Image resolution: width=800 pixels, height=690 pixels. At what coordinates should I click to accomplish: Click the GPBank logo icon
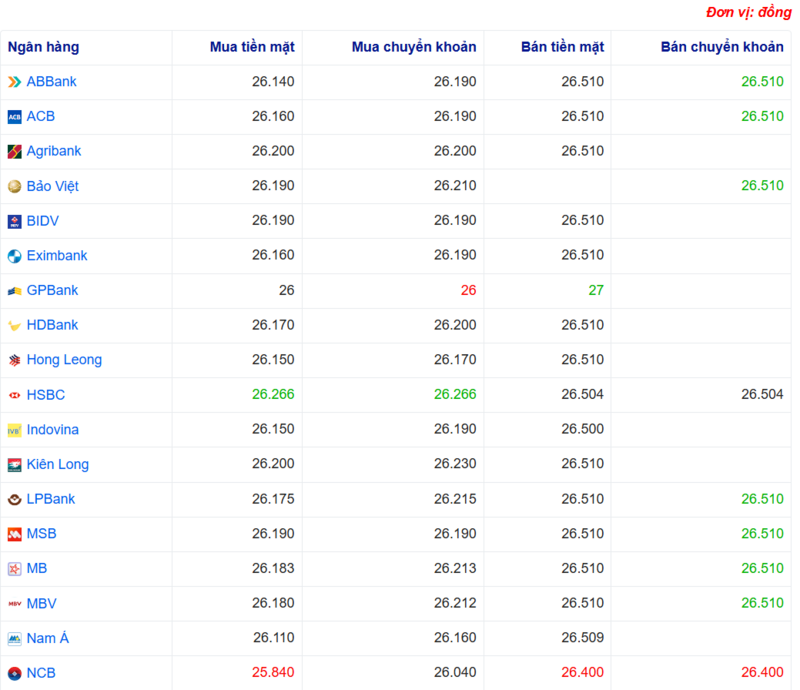[14, 290]
